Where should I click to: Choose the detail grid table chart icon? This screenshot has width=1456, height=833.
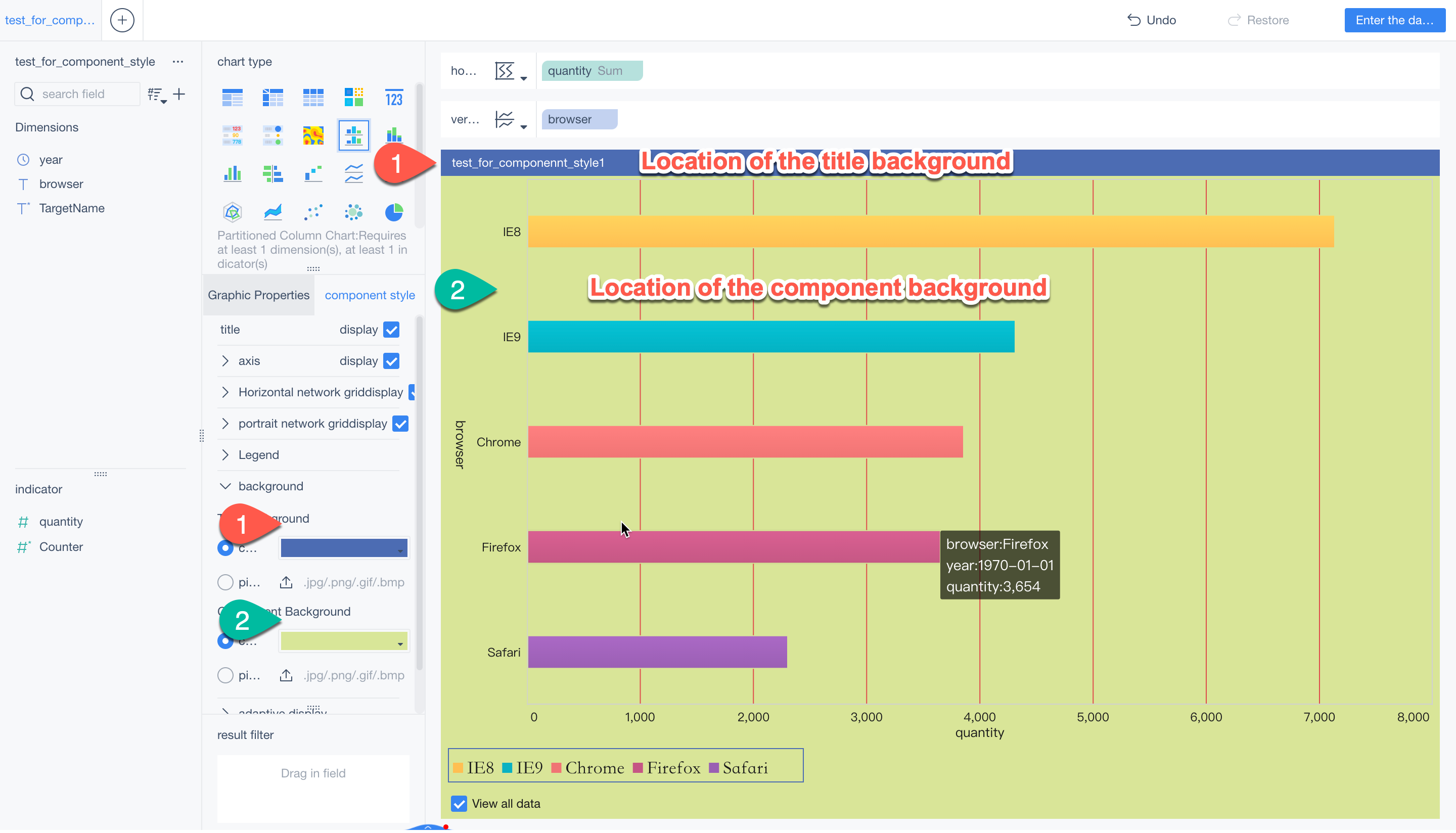click(x=313, y=98)
